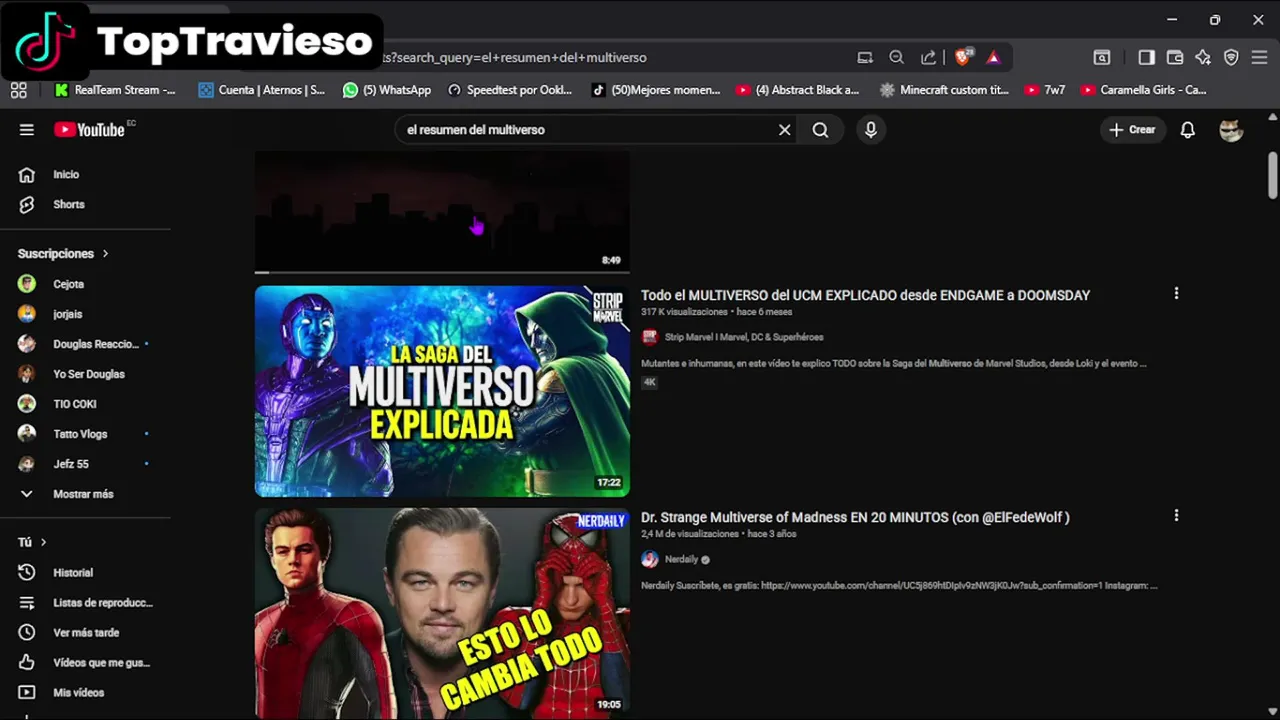Open the Strip Marvel channel link
The height and width of the screenshot is (720, 1280).
coord(744,337)
